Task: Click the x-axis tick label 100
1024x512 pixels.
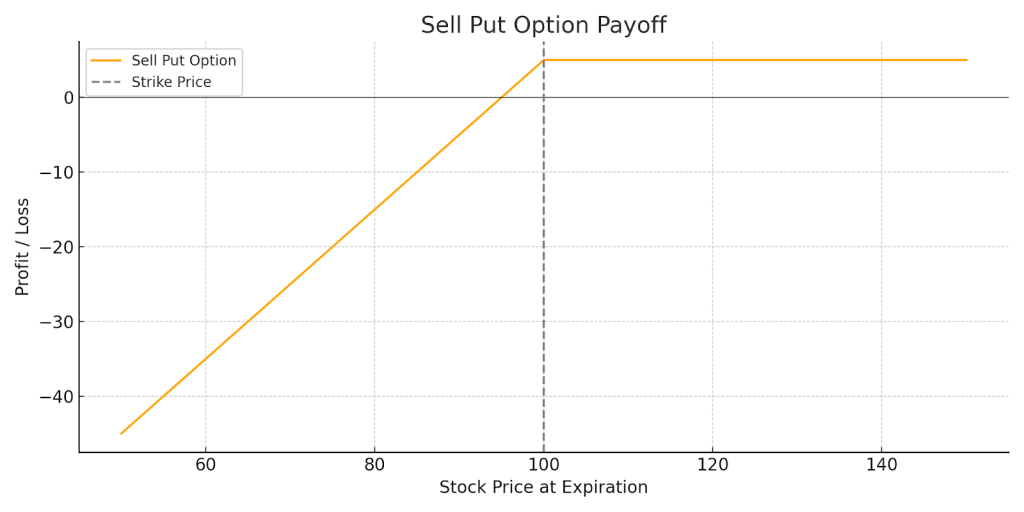Action: 543,465
